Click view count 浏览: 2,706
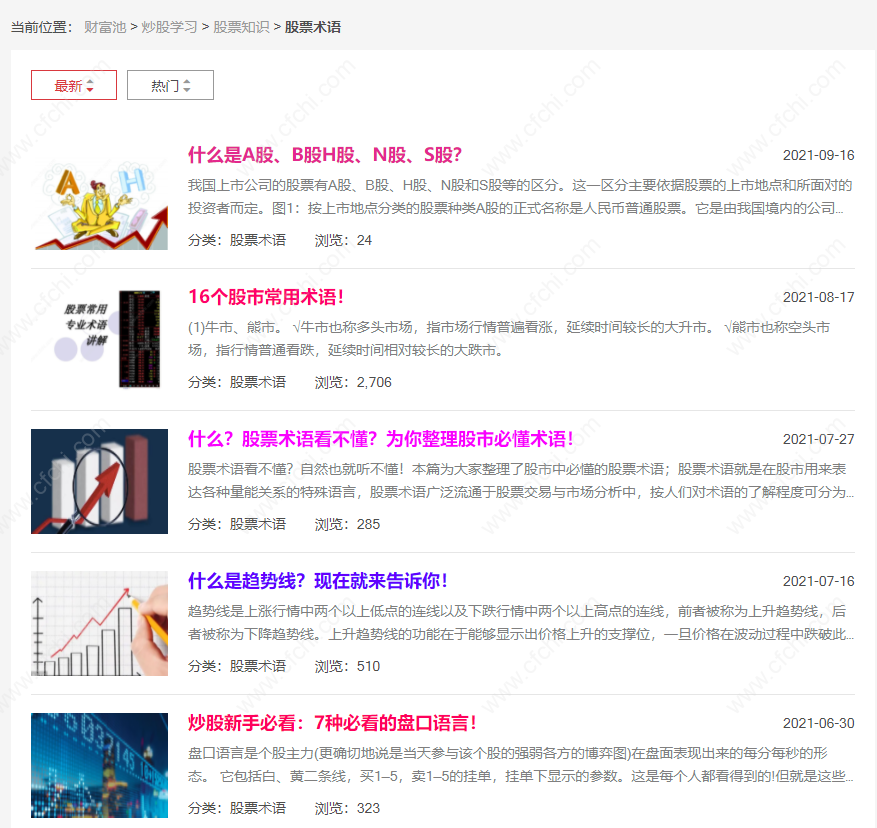Viewport: 877px width, 828px height. [x=353, y=383]
